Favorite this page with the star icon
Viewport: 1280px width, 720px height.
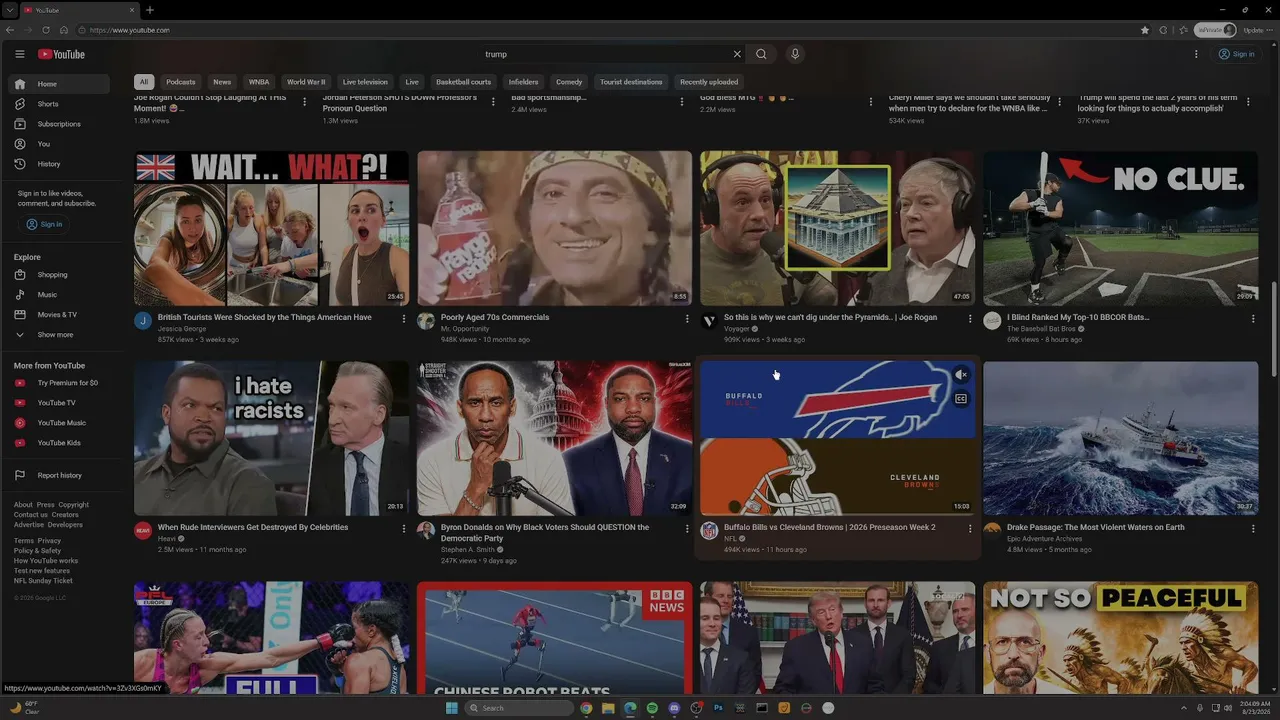coord(1145,30)
